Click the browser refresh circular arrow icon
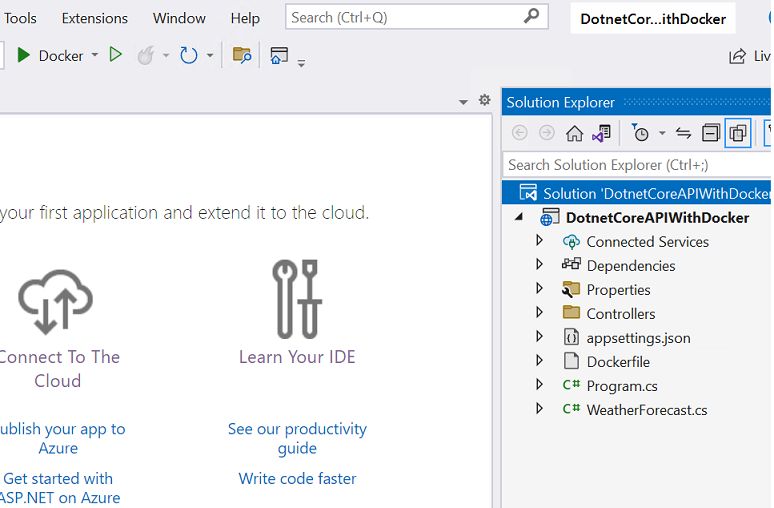Screen dimensions: 774x508 pos(189,55)
